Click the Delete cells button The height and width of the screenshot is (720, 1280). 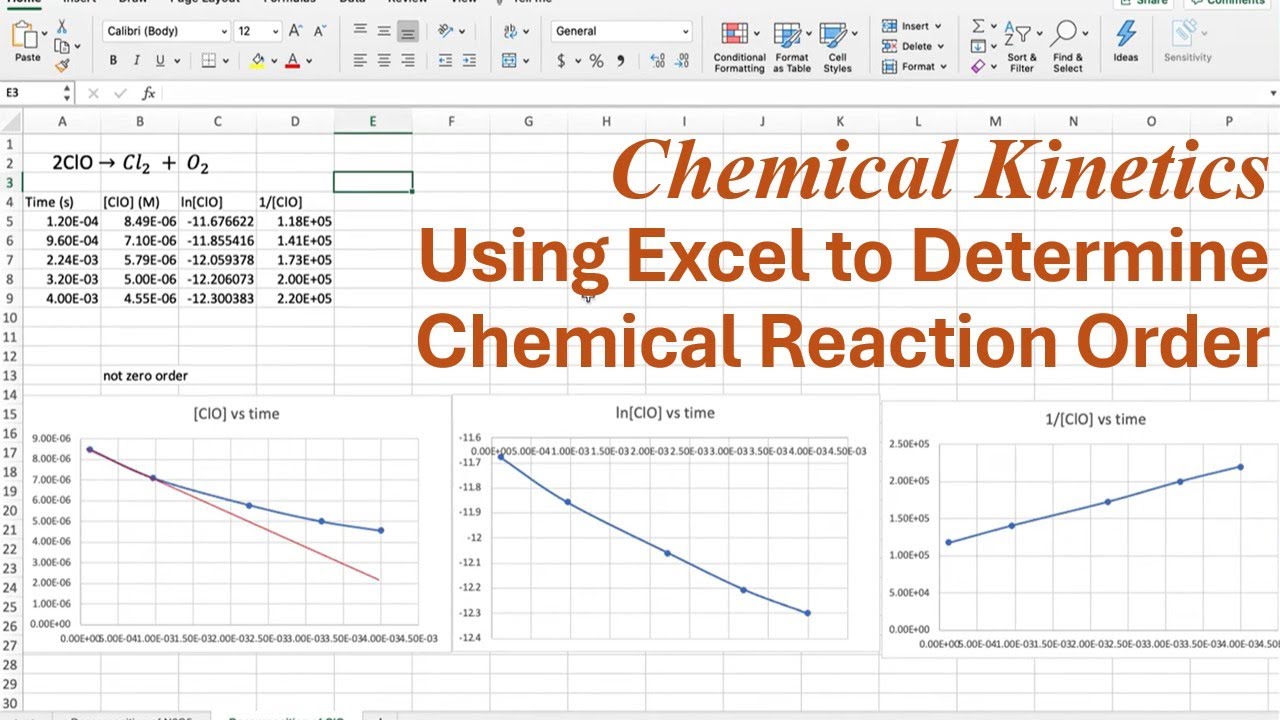tap(915, 46)
